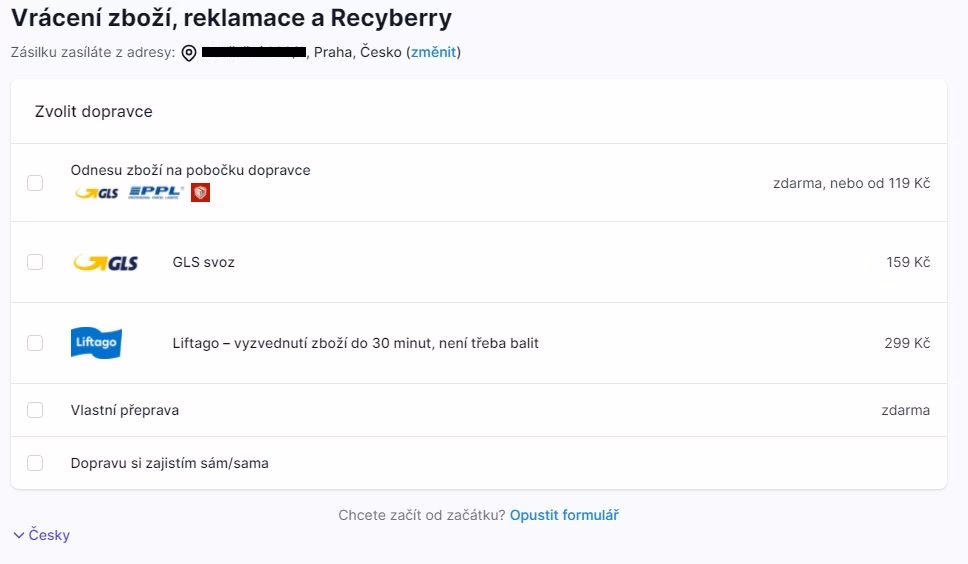Click the location pin icon next to address

pyautogui.click(x=189, y=52)
